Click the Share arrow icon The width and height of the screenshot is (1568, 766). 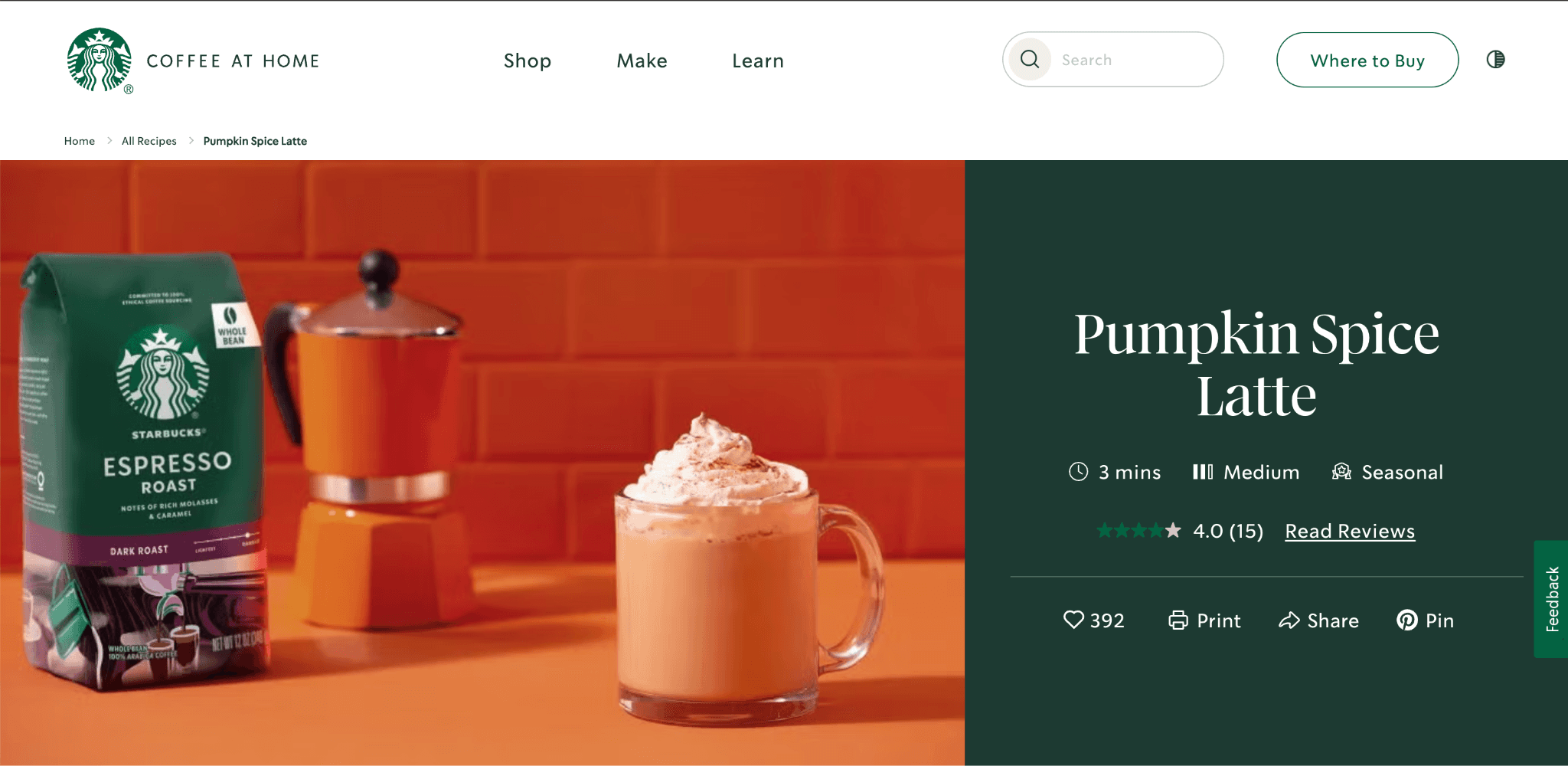point(1289,620)
